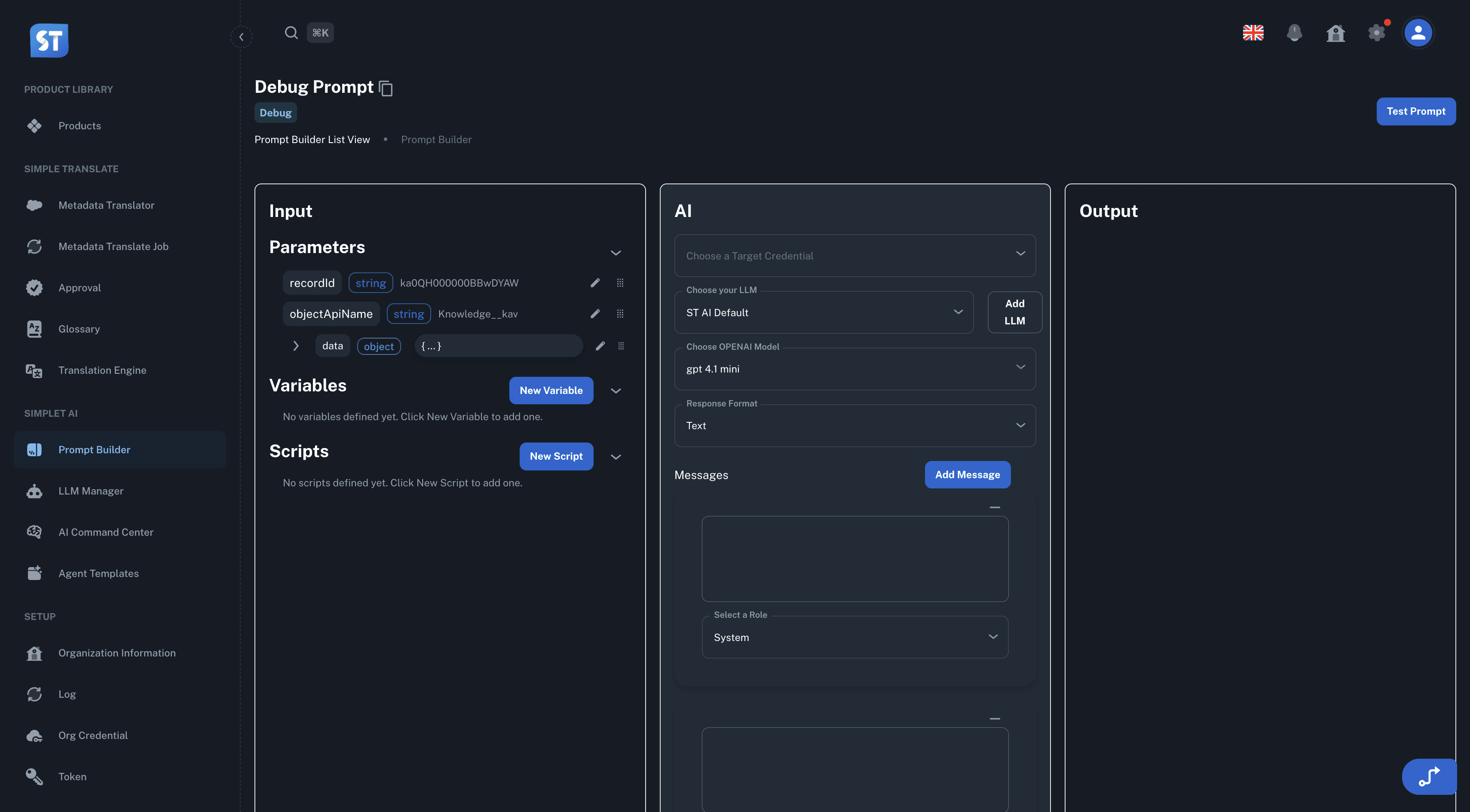Go to Prompt Builder List View breadcrumb

[312, 139]
